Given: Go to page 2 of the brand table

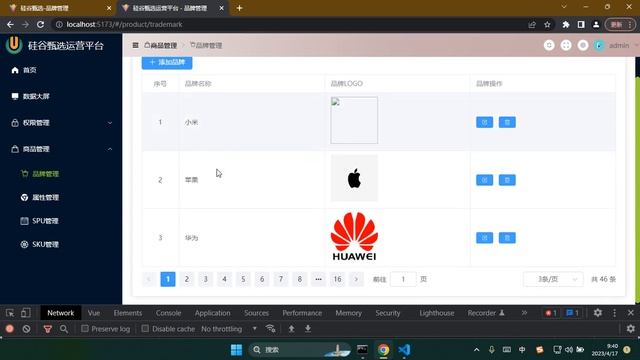Looking at the screenshot, I should click(187, 279).
